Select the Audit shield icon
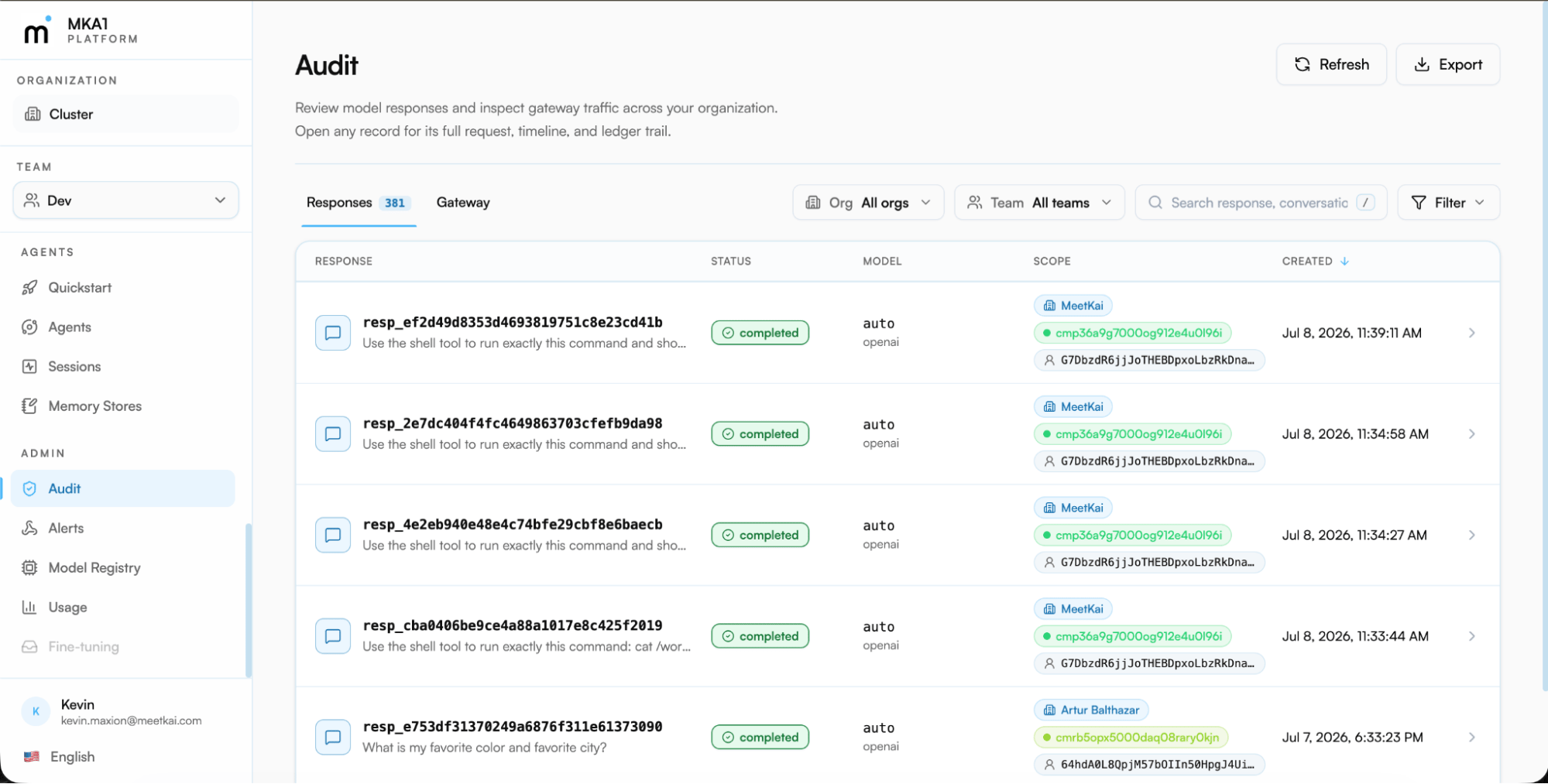 [29, 489]
